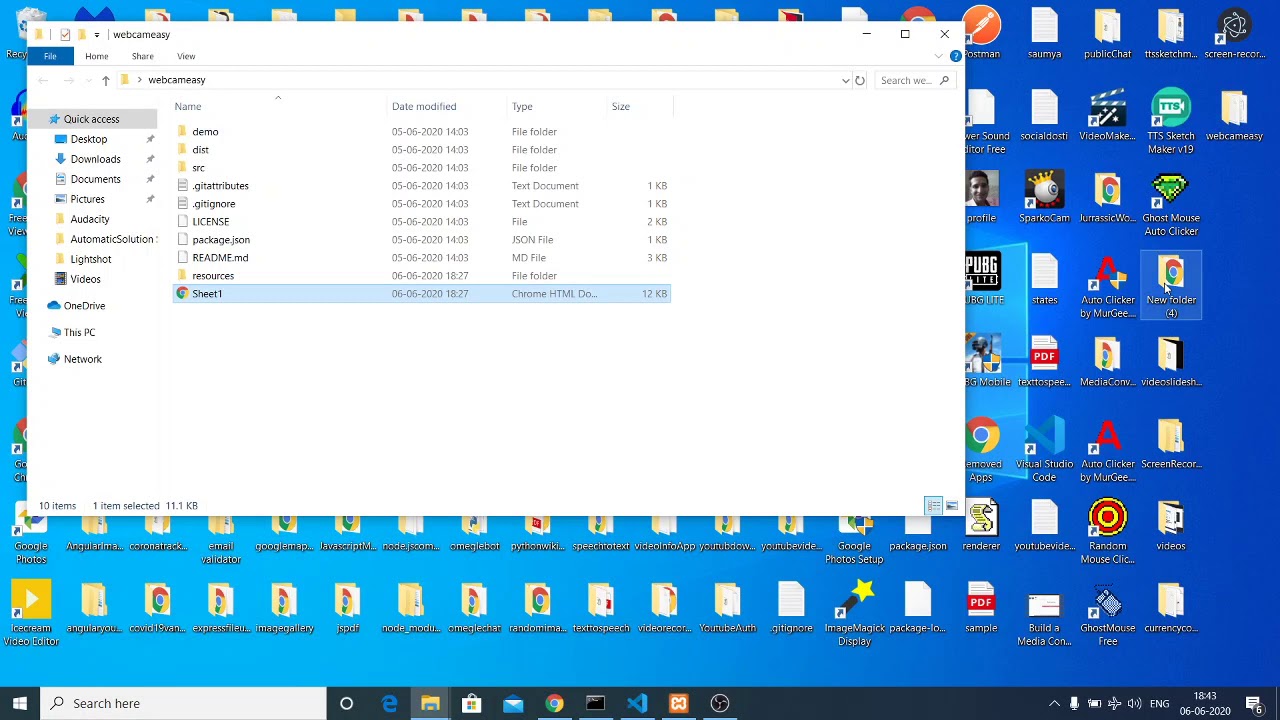Image resolution: width=1280 pixels, height=720 pixels.
Task: Toggle details view button in status bar
Action: [933, 506]
